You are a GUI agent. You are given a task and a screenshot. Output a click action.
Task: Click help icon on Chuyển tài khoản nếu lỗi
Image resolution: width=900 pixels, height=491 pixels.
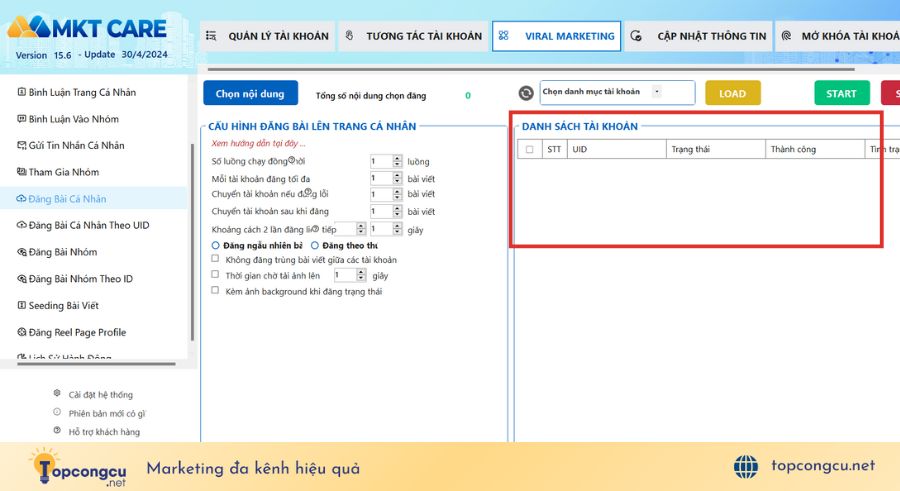click(308, 192)
